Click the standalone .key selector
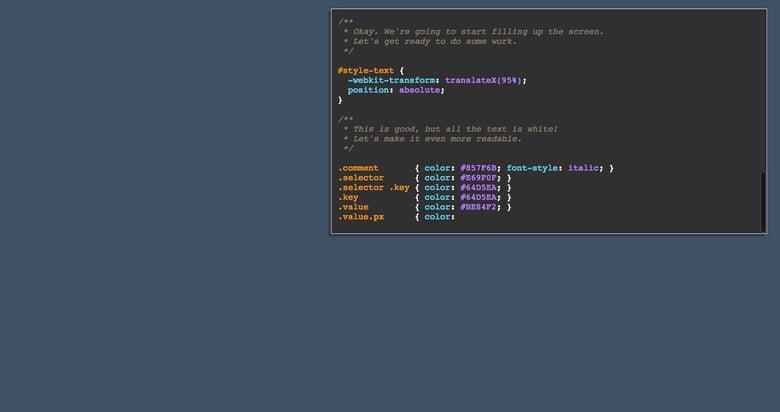This screenshot has width=780, height=412. pos(347,197)
